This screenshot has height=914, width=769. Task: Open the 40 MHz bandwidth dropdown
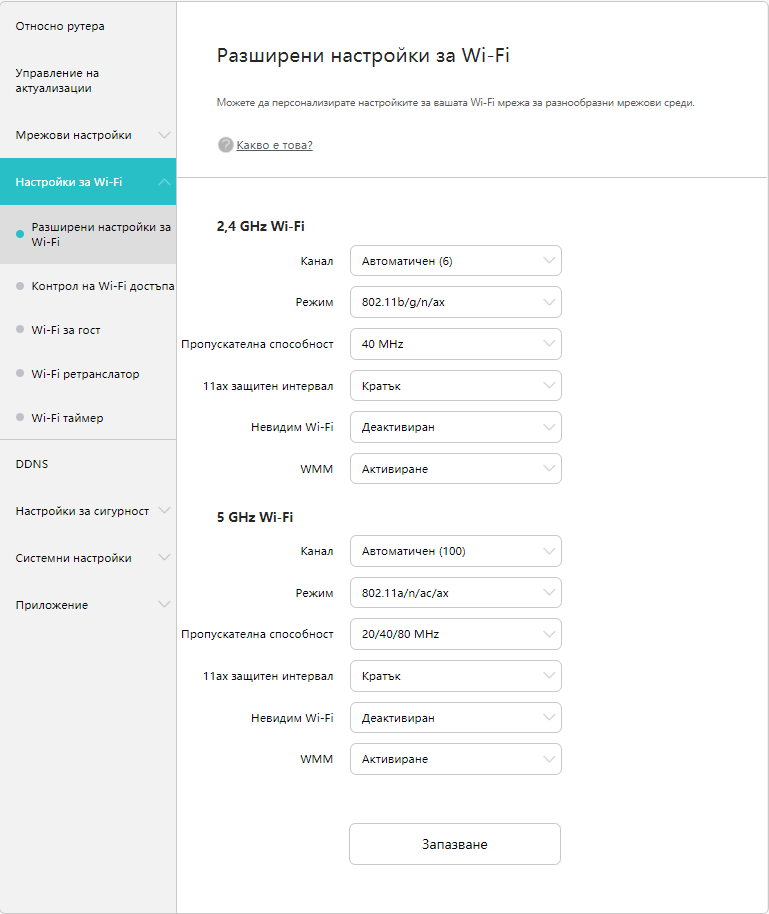click(x=455, y=344)
